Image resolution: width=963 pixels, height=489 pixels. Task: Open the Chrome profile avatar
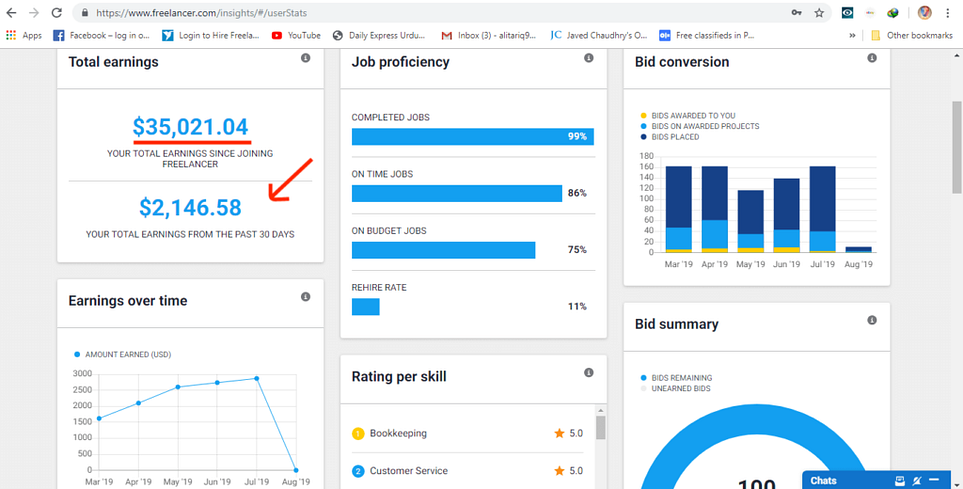coord(924,13)
